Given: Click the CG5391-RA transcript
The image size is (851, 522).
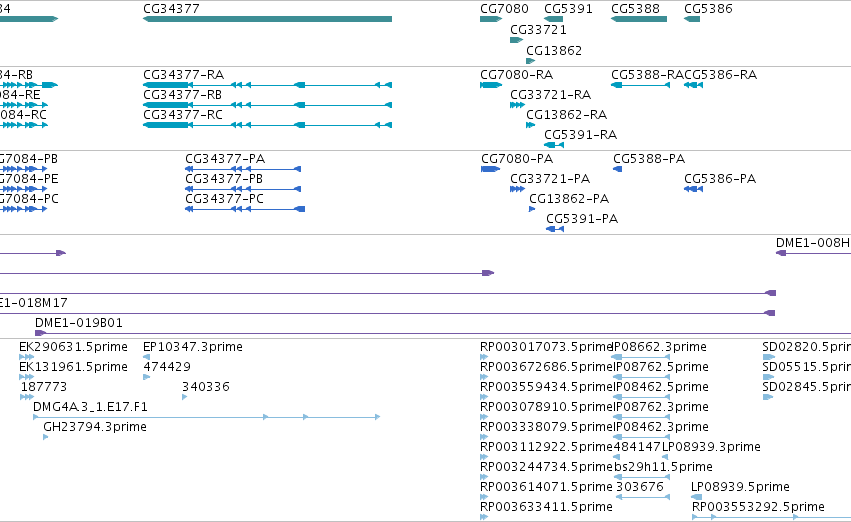Looking at the screenshot, I should [x=554, y=145].
